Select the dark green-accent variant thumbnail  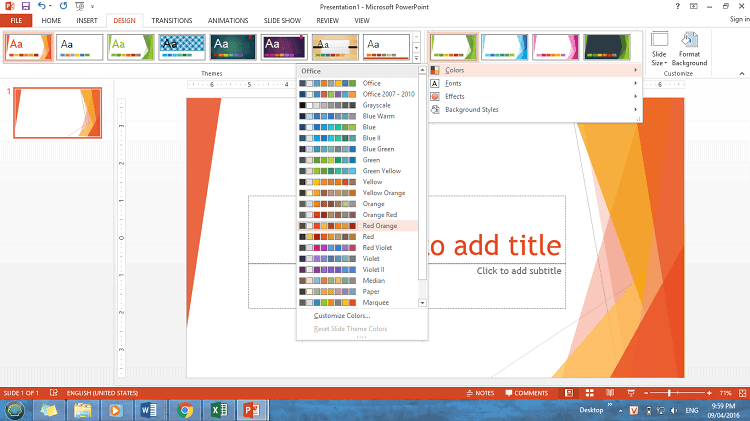[x=607, y=47]
